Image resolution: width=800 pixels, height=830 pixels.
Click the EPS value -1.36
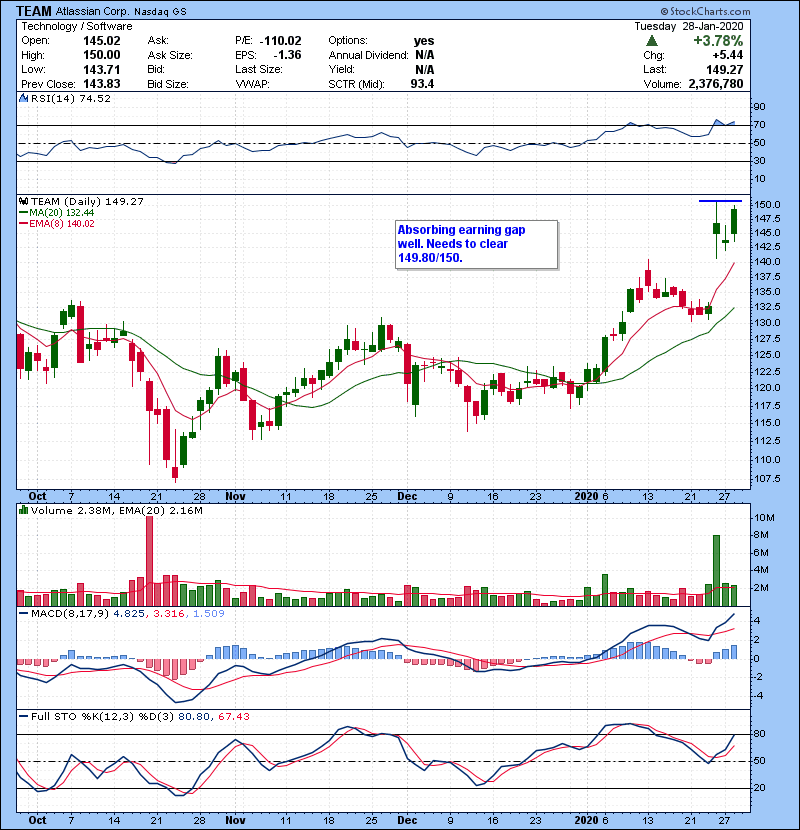click(287, 55)
